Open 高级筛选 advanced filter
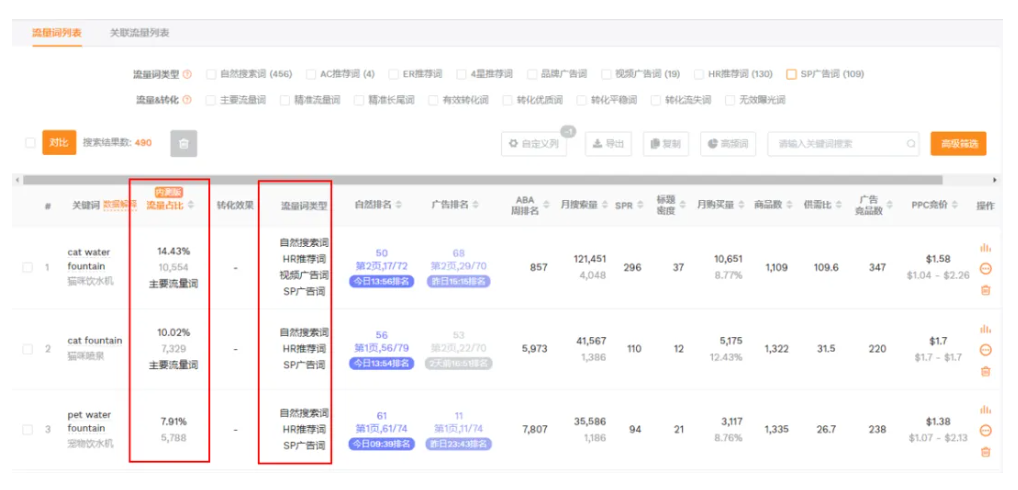Image resolution: width=1018 pixels, height=490 pixels. 958,143
